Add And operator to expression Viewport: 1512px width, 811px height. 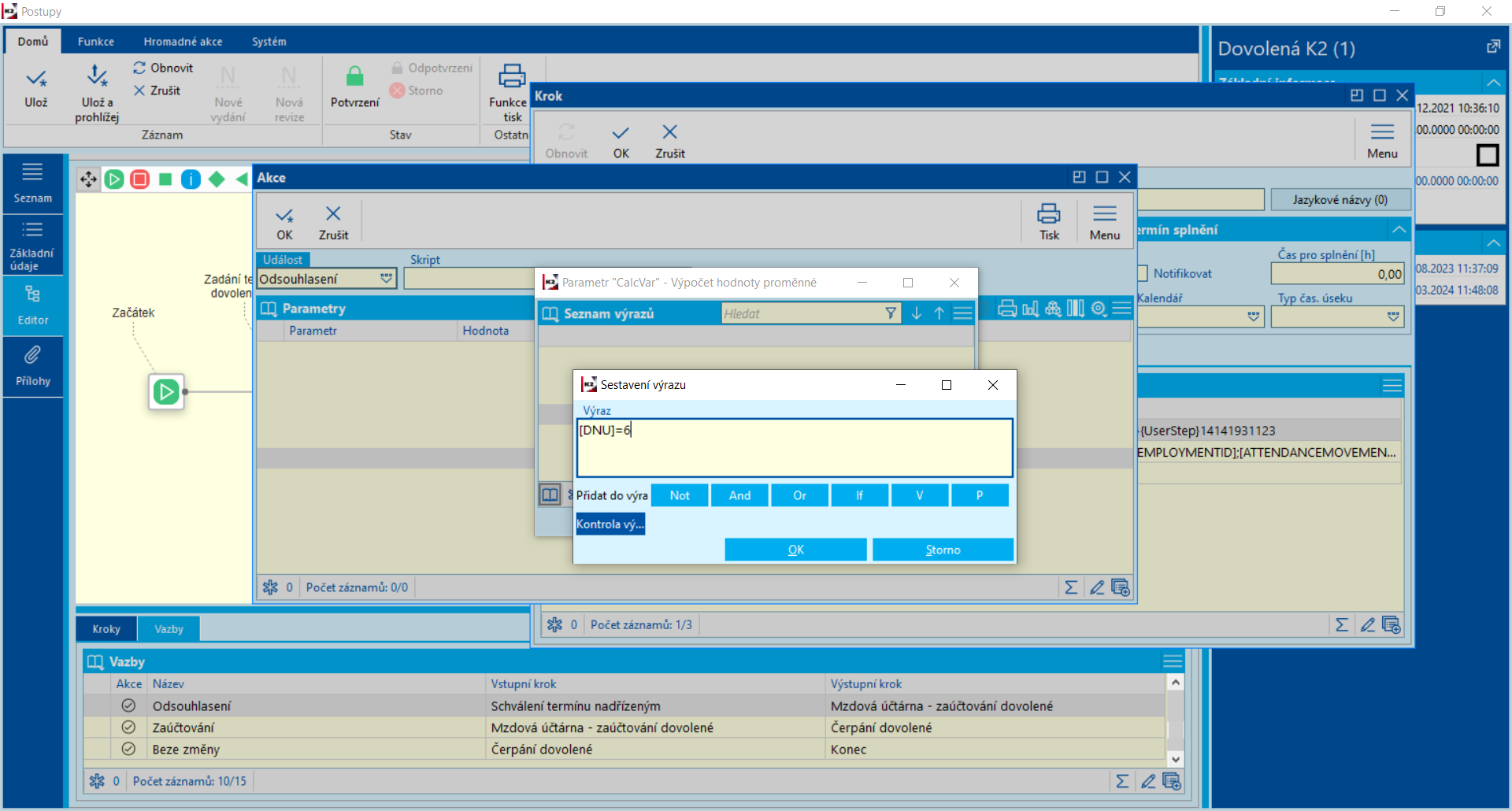(x=739, y=495)
